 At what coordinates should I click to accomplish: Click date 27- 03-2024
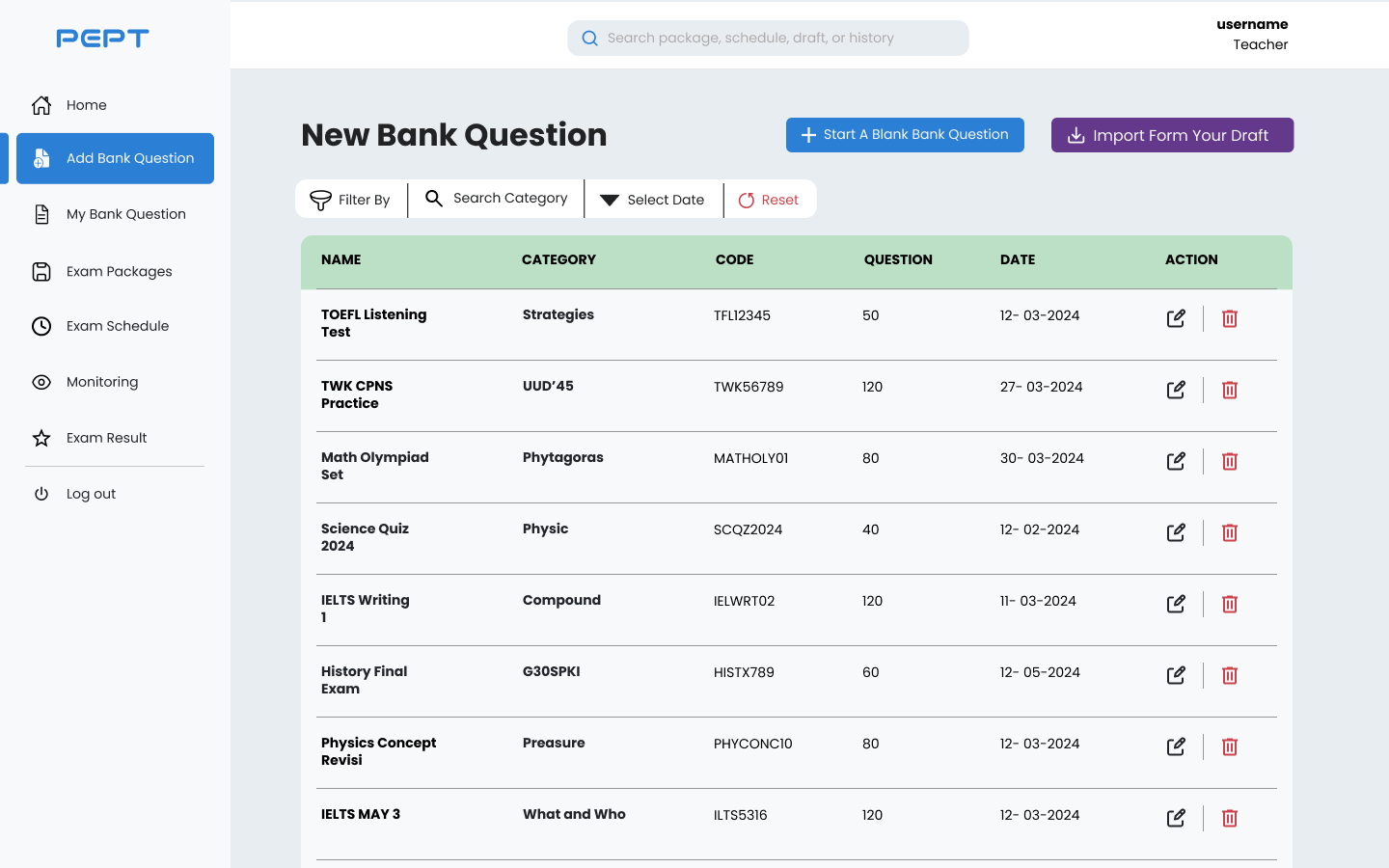click(x=1042, y=387)
